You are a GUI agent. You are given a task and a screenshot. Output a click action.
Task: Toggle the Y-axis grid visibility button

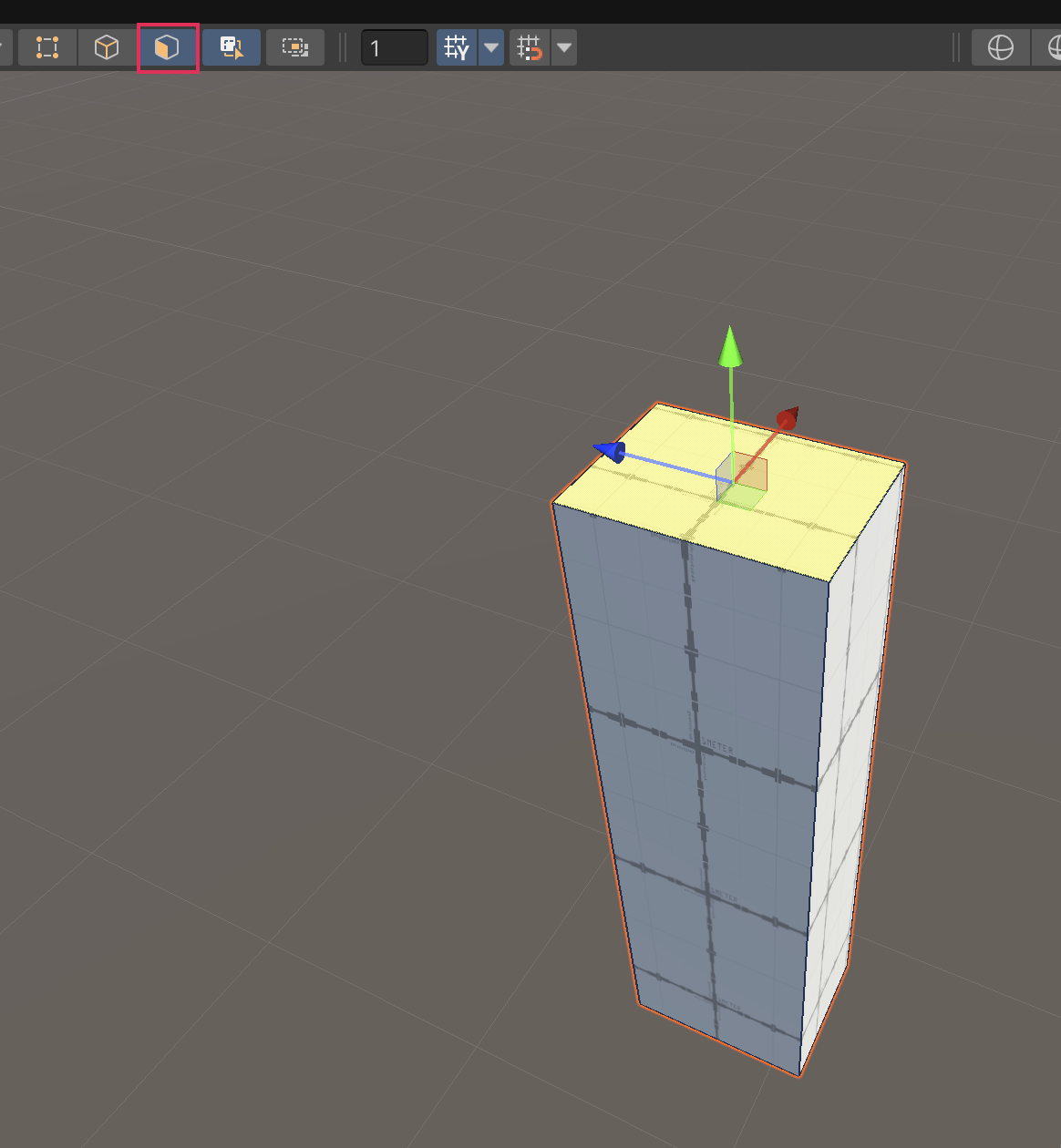457,47
